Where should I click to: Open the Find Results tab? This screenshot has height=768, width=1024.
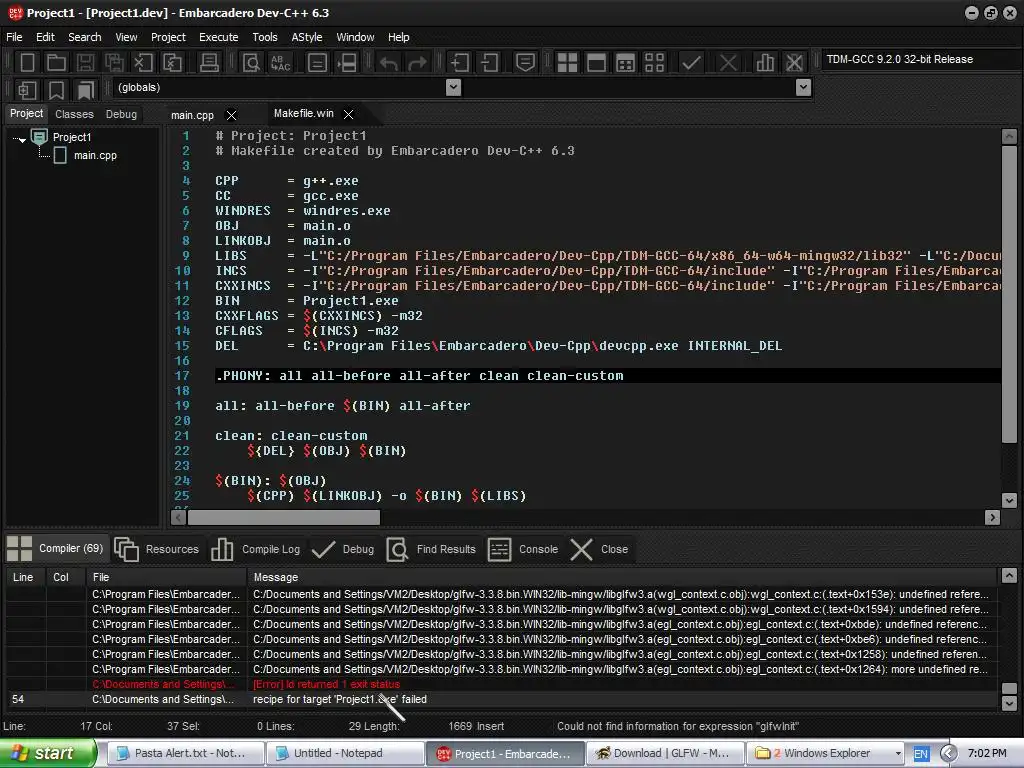pos(431,549)
